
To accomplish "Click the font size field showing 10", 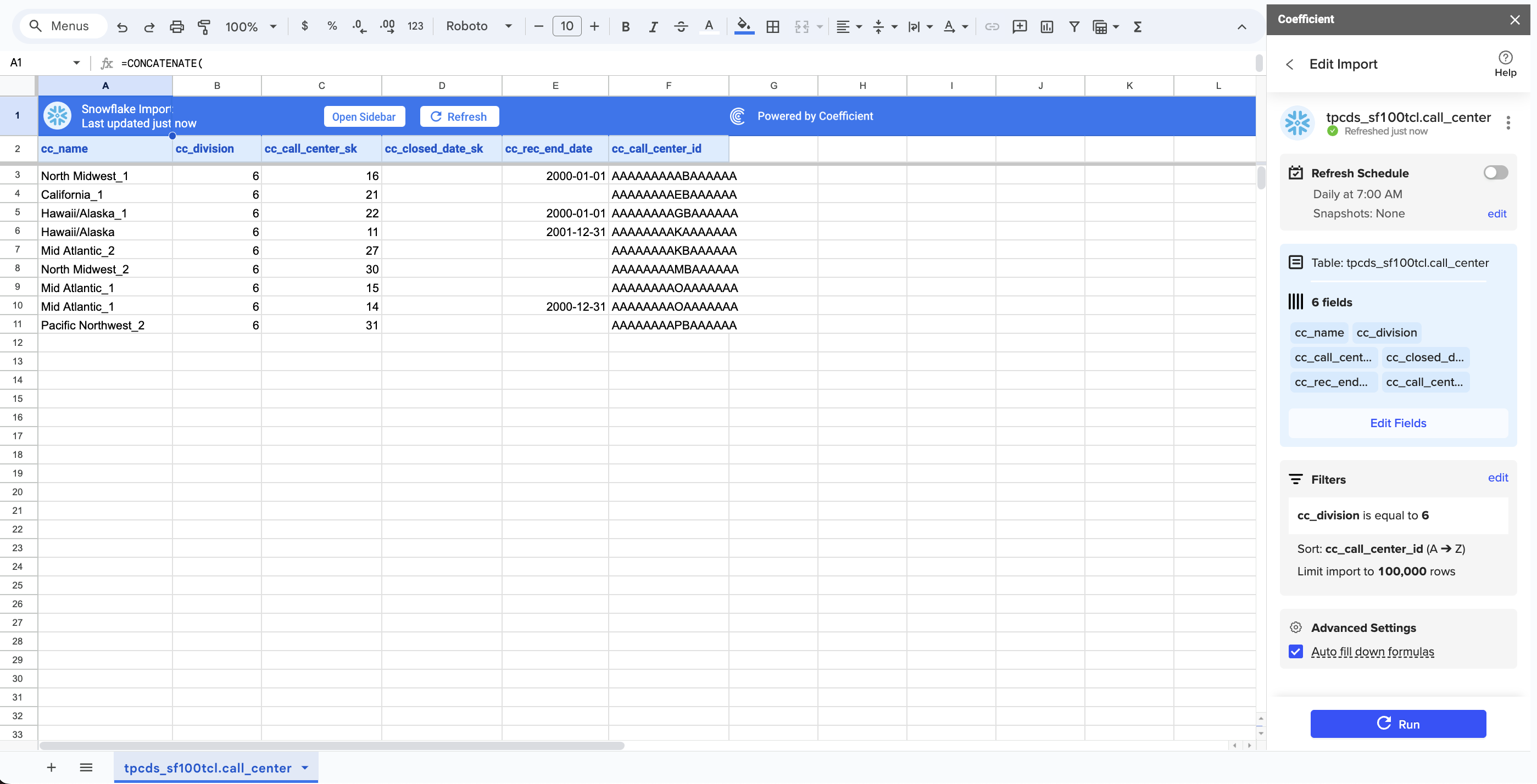I will [567, 26].
